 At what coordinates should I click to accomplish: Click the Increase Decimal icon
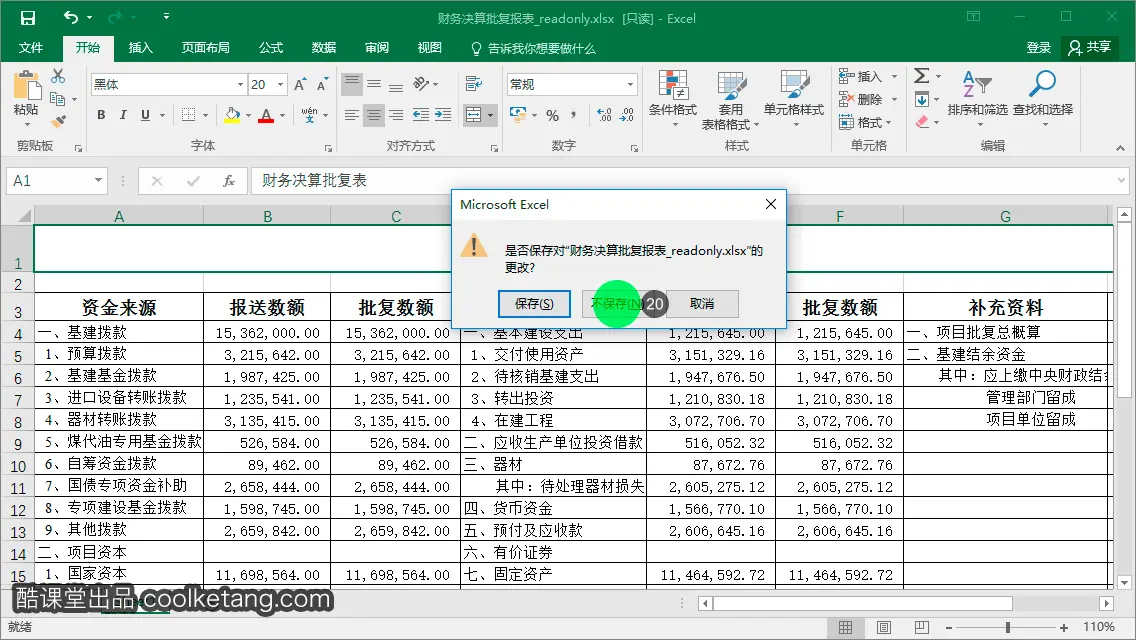(x=604, y=115)
